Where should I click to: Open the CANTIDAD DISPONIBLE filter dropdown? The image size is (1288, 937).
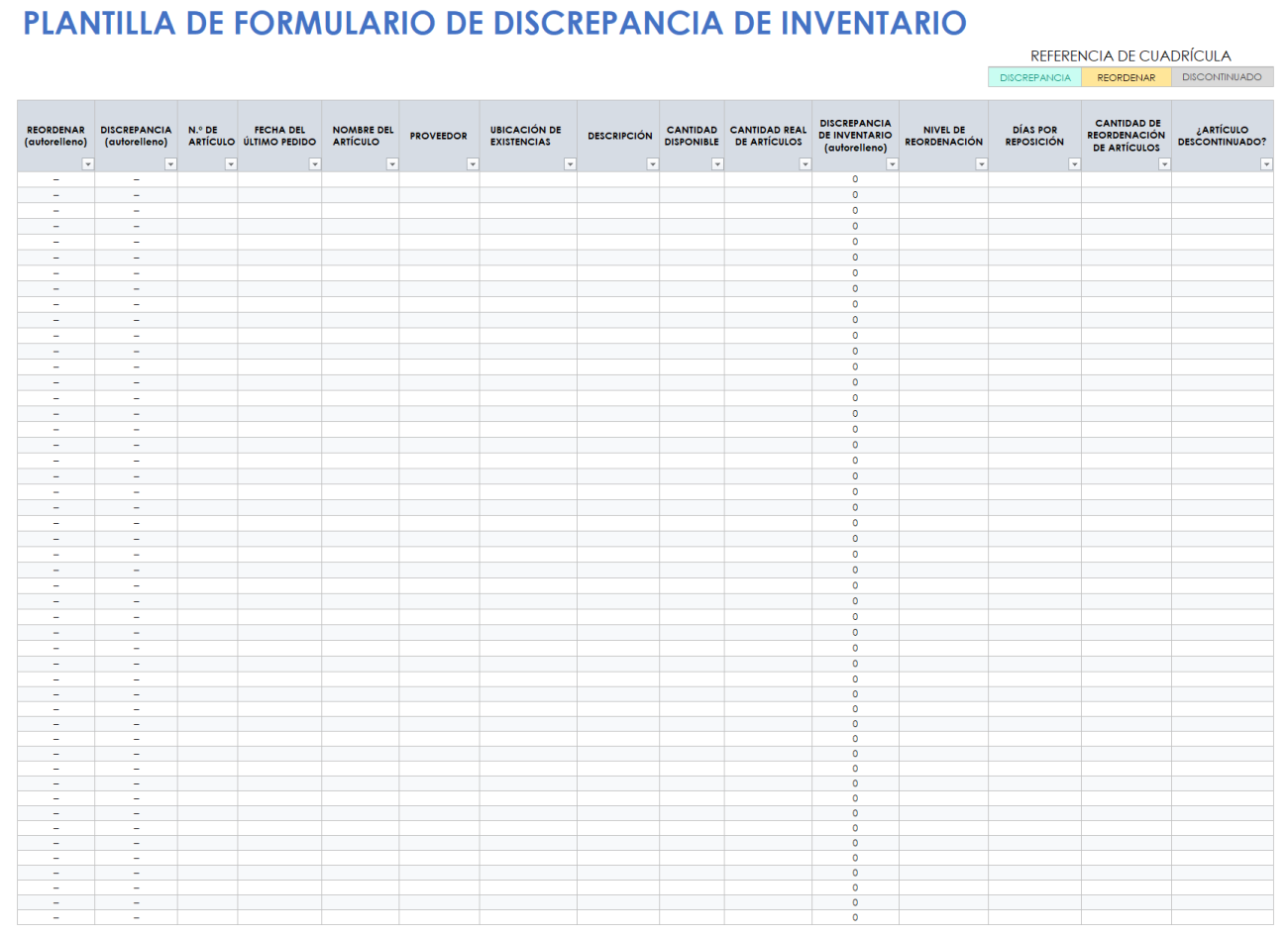click(717, 163)
